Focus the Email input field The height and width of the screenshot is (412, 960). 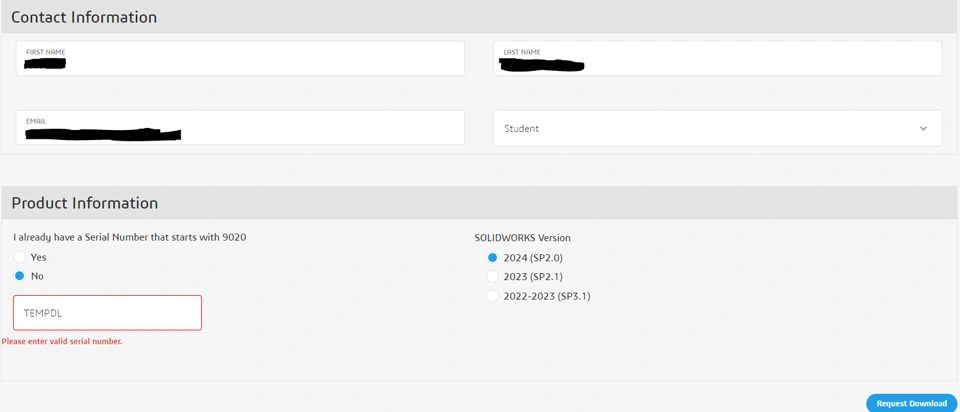240,128
